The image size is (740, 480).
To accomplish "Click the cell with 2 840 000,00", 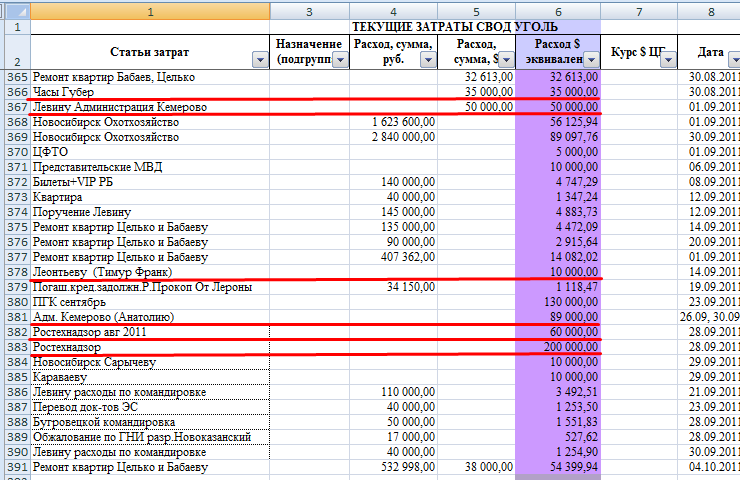I will coord(393,137).
